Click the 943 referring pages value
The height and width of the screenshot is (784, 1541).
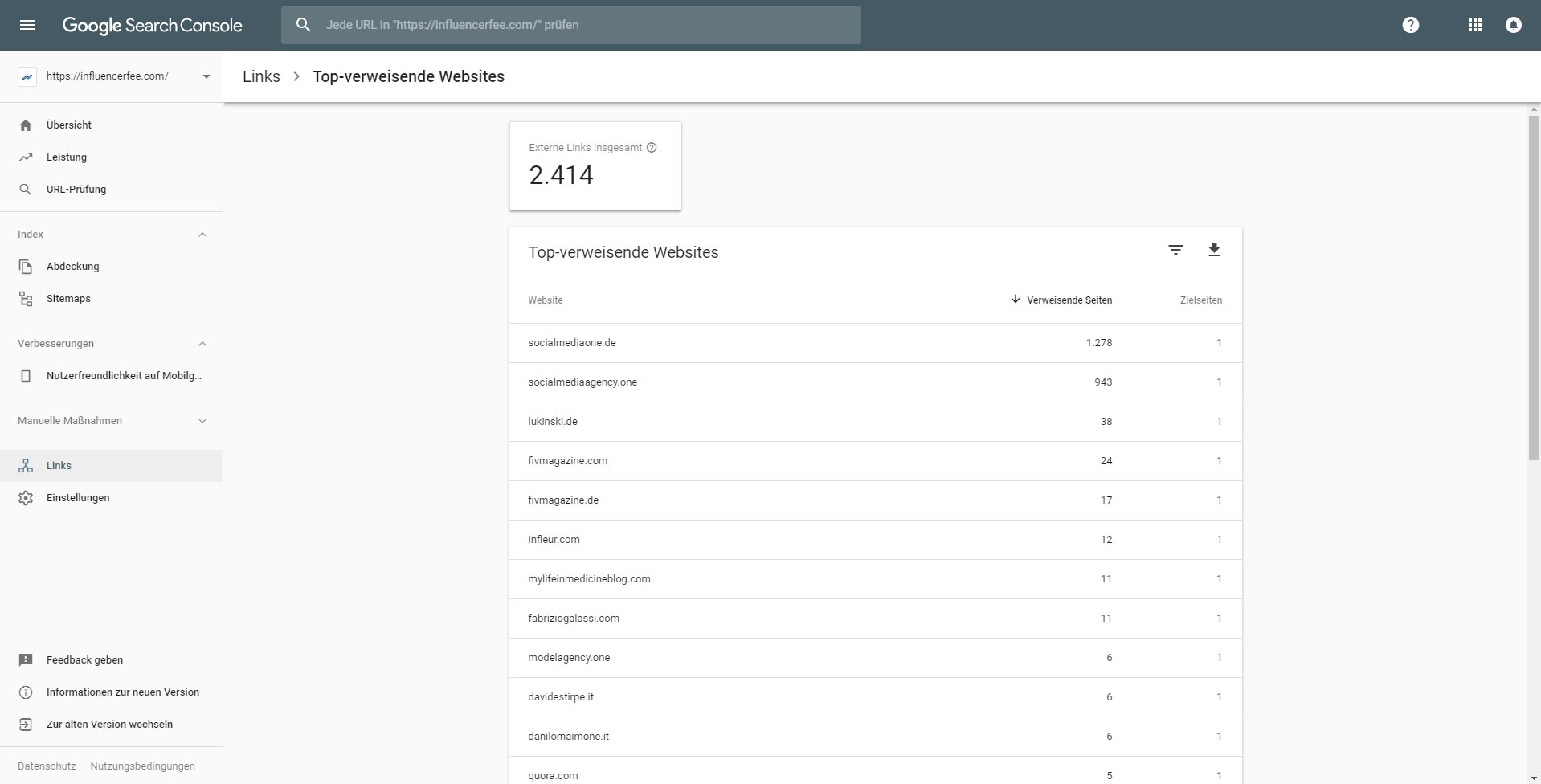(1103, 382)
